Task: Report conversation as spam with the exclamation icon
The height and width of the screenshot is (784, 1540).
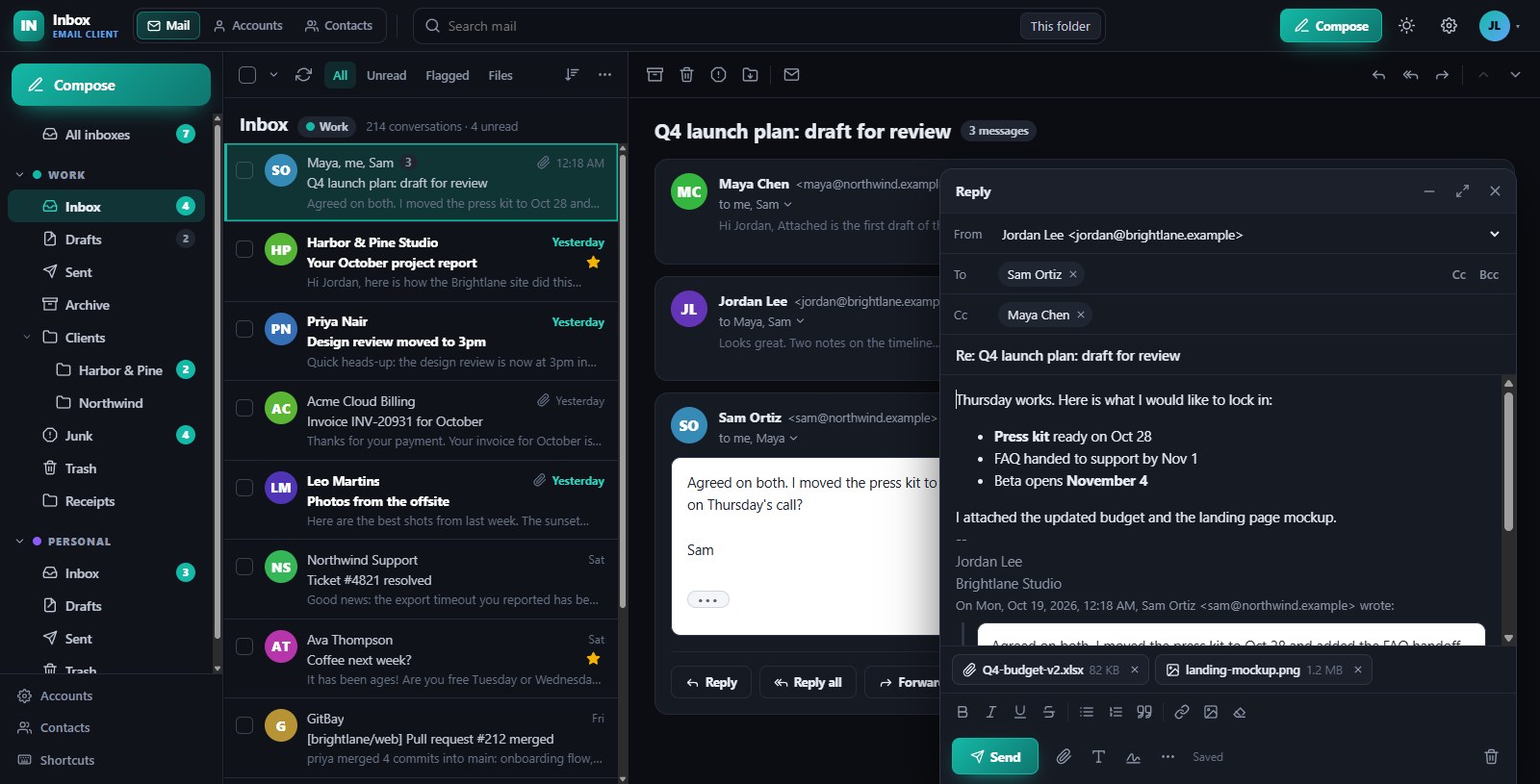Action: pos(718,75)
